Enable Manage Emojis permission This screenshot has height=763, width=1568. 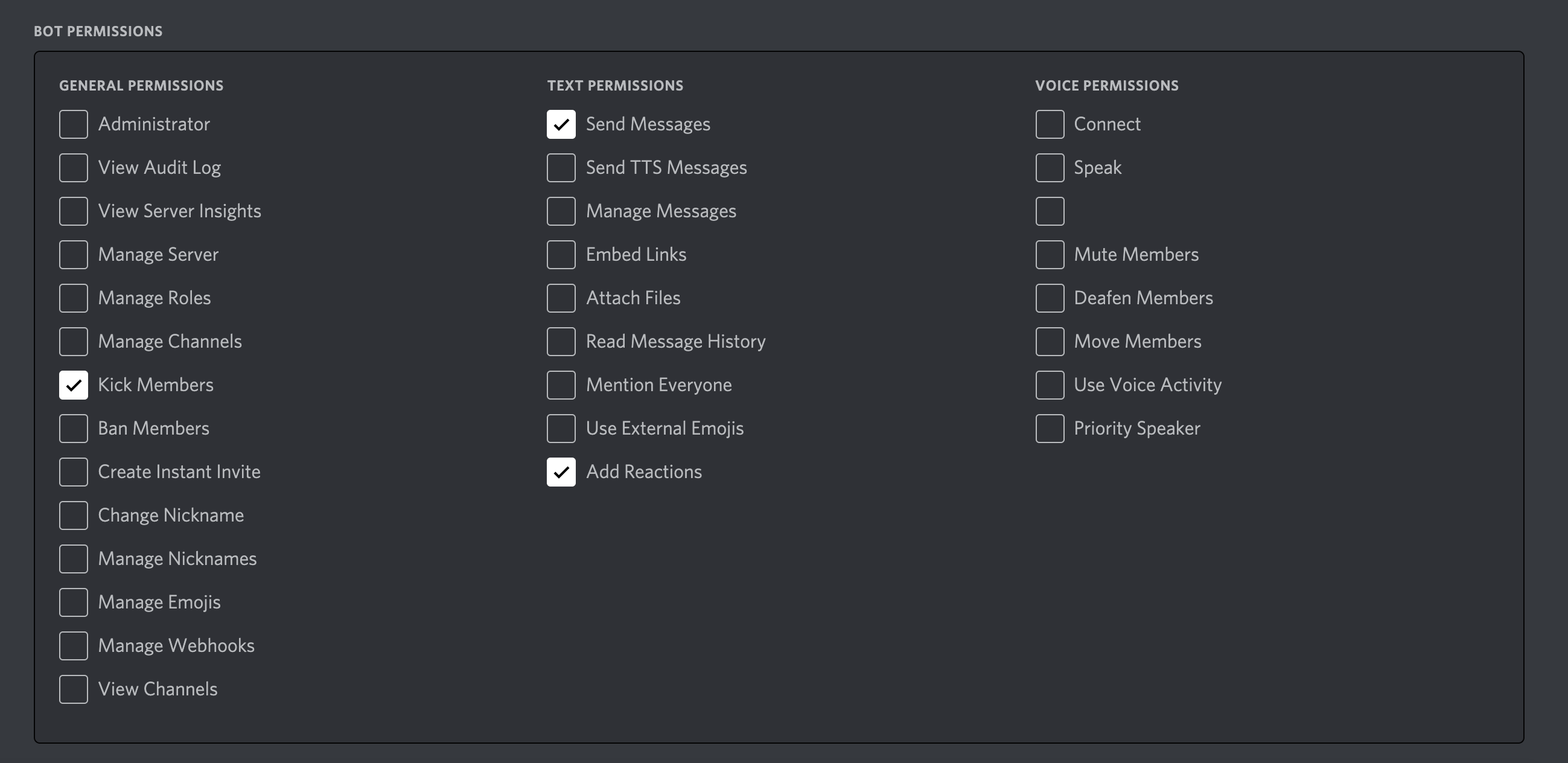coord(73,602)
